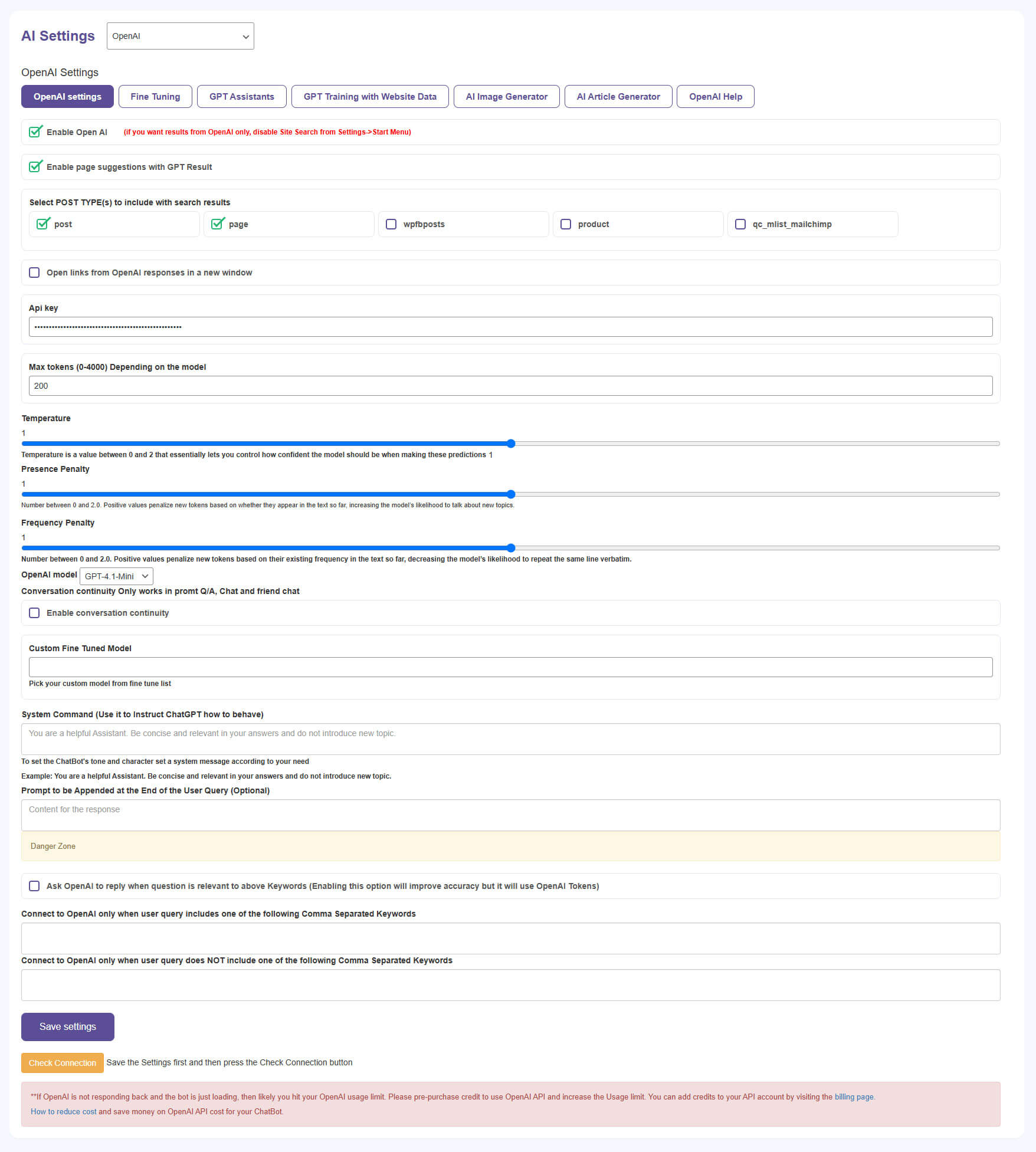Adjust the Temperature slider
Viewport: 1036px width, 1152px height.
coord(511,444)
